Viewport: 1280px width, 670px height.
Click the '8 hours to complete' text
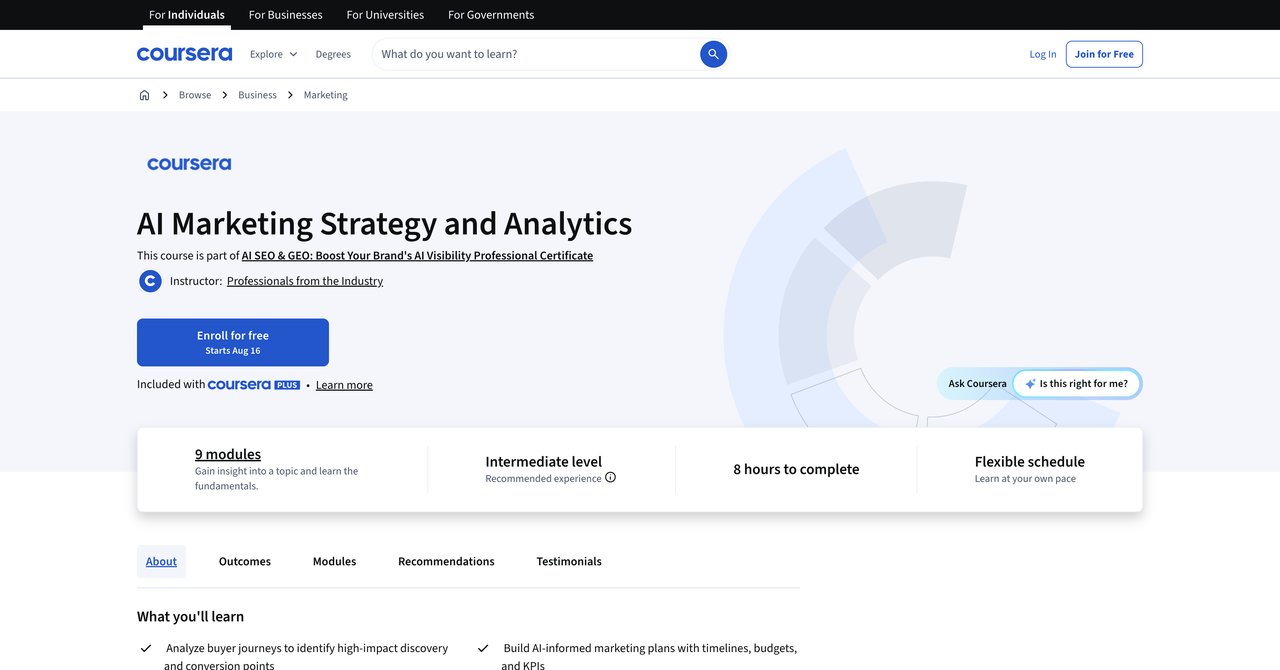(796, 469)
